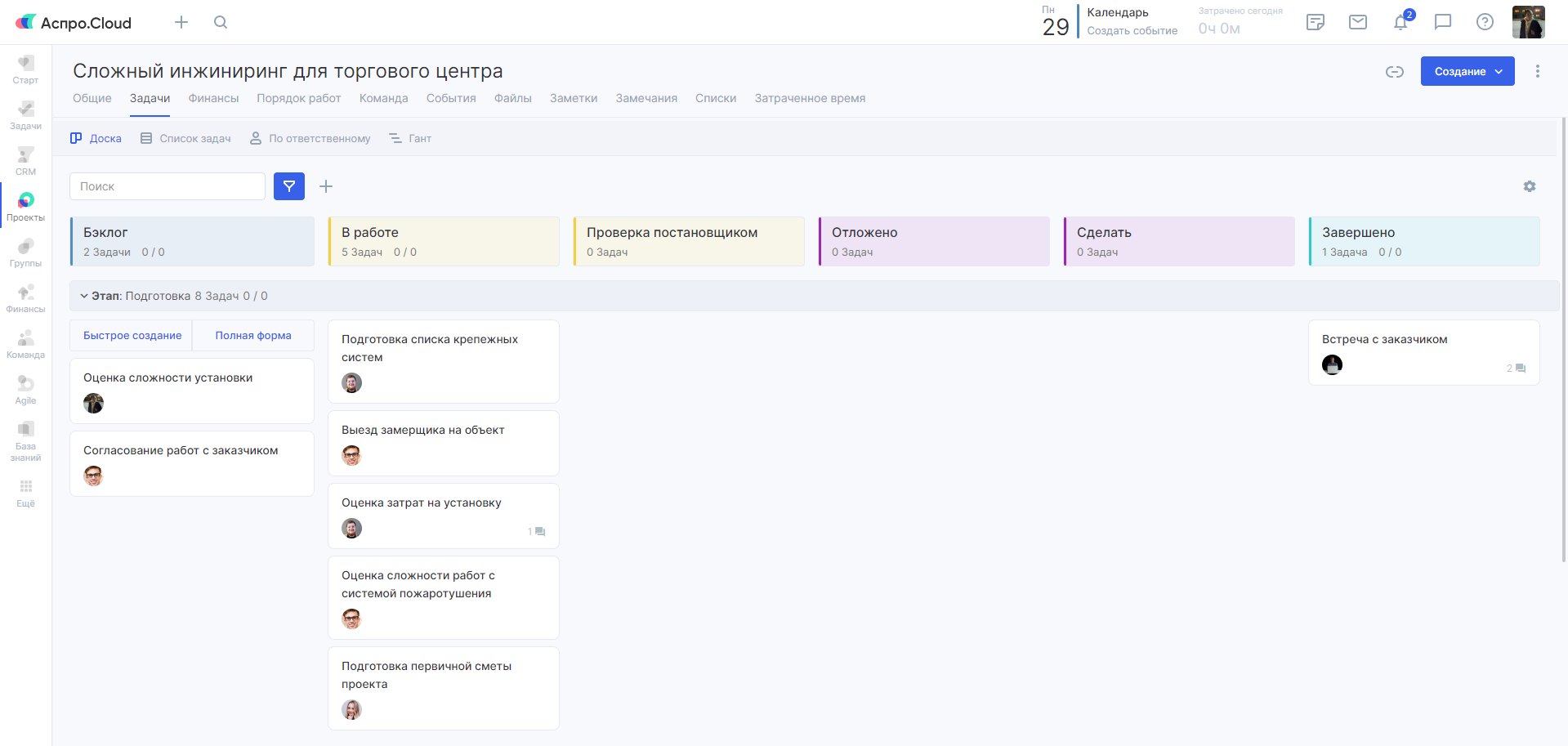Click the search magnifier in header
The height and width of the screenshot is (746, 1568).
pos(221,22)
